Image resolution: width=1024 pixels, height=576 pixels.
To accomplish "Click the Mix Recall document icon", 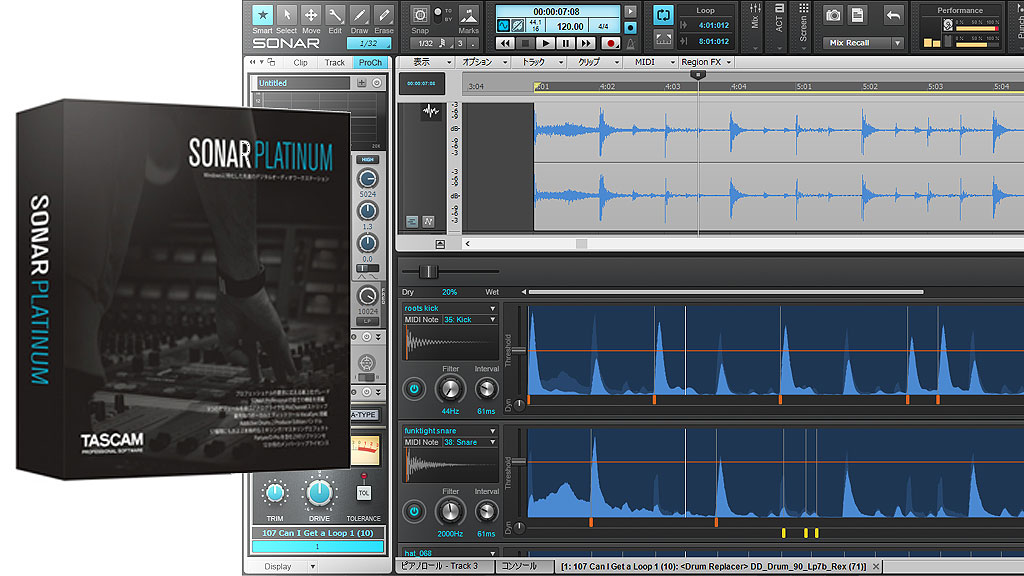I will (x=857, y=16).
